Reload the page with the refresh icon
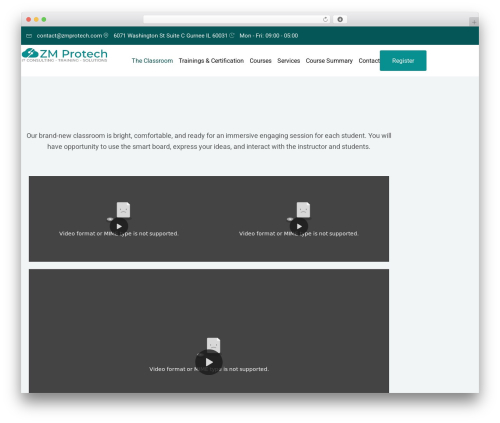The image size is (500, 423). click(x=325, y=19)
